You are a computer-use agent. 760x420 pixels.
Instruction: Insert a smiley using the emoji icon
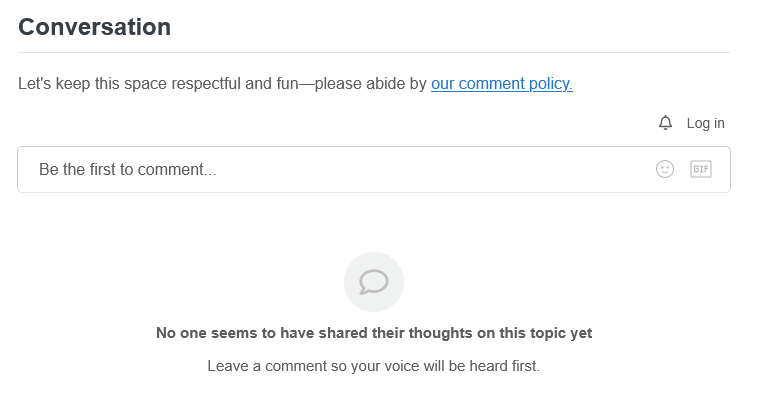coord(665,170)
